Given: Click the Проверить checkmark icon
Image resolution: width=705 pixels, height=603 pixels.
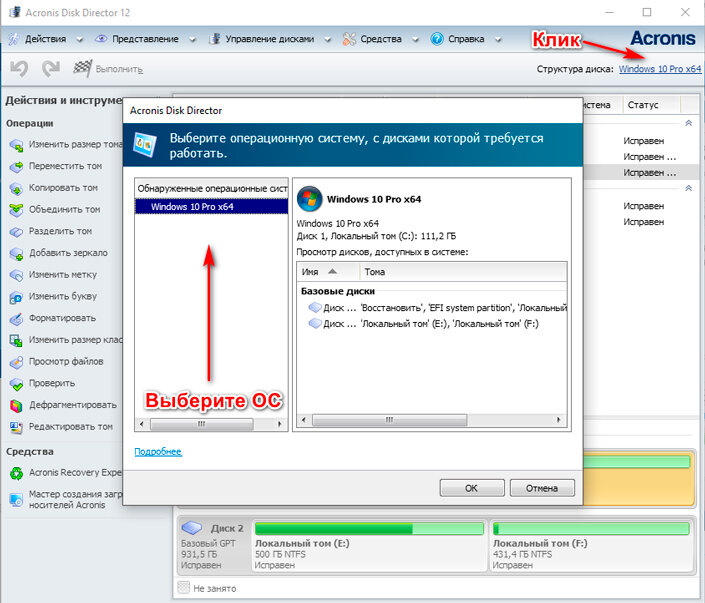Looking at the screenshot, I should pos(16,384).
